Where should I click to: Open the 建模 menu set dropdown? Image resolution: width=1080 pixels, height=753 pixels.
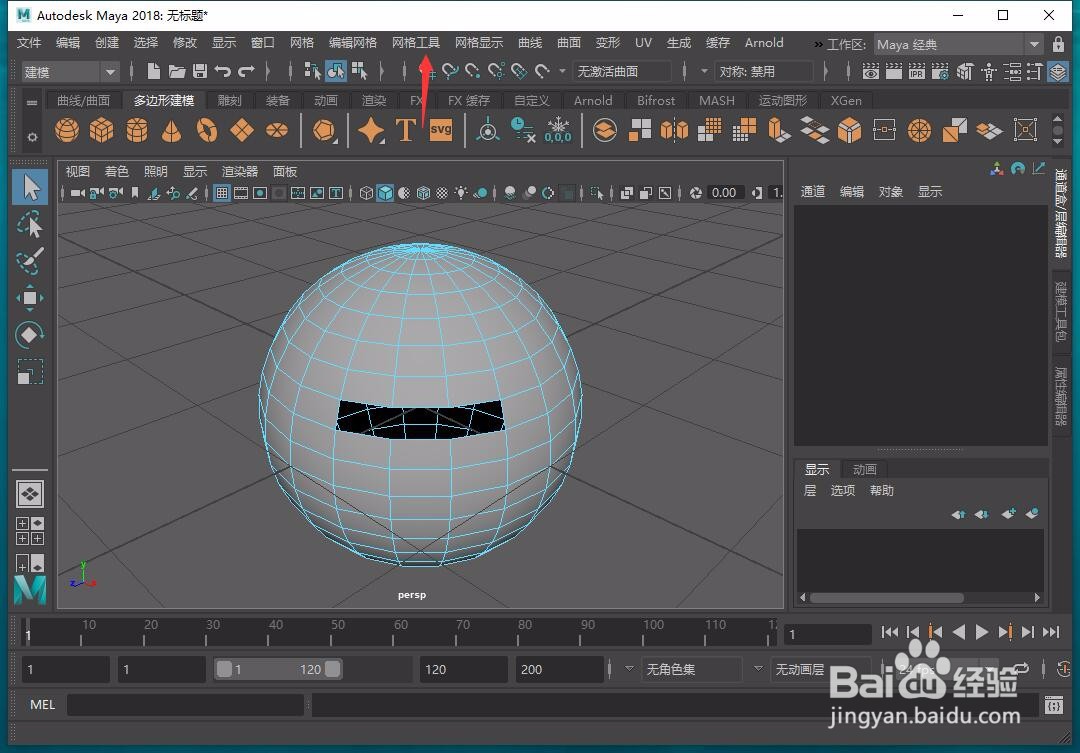point(69,72)
